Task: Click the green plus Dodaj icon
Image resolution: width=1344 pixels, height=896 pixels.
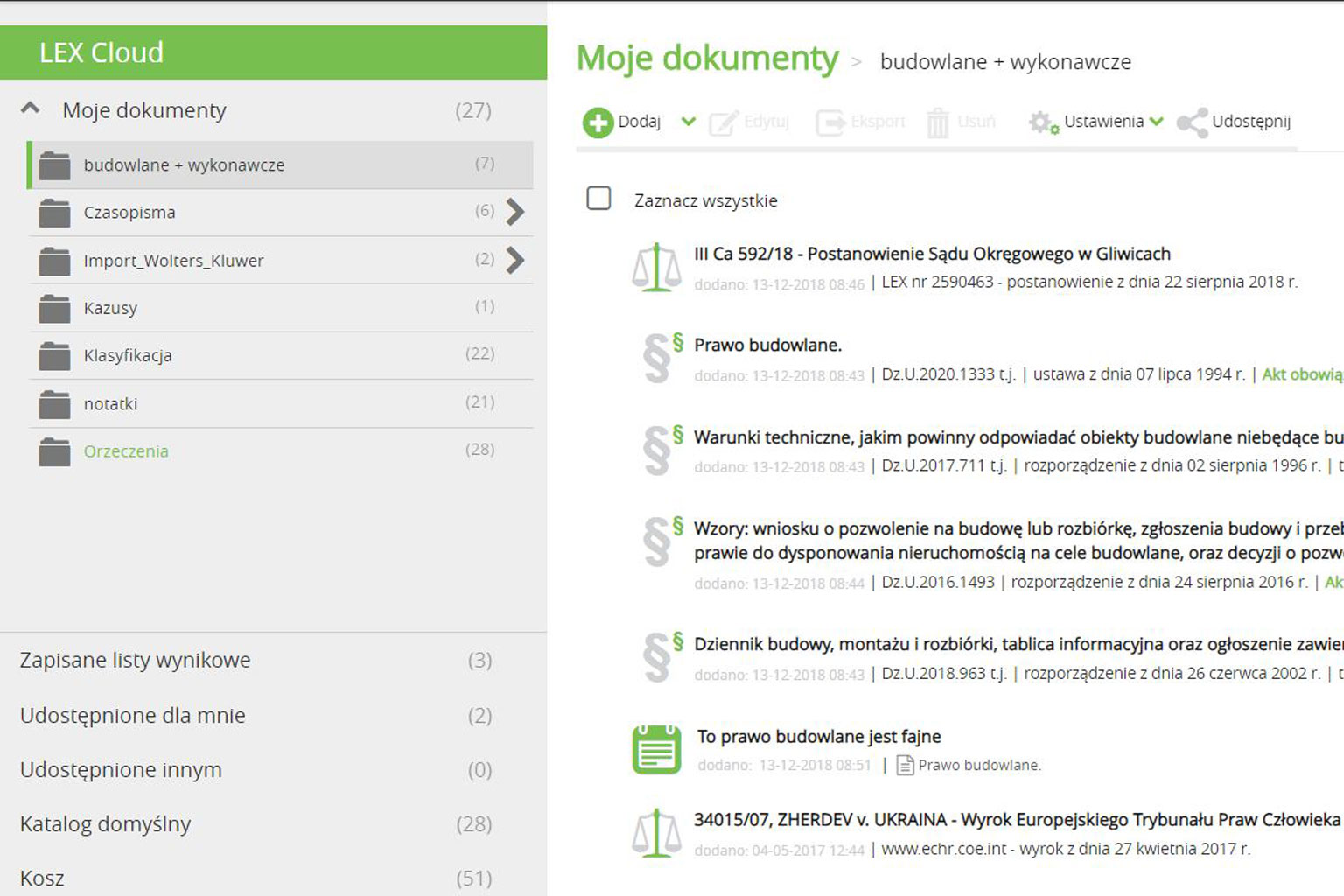Action: click(x=598, y=122)
